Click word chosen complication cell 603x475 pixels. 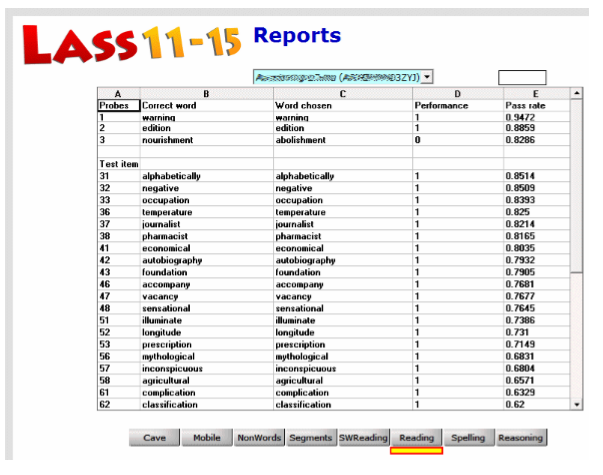point(343,392)
